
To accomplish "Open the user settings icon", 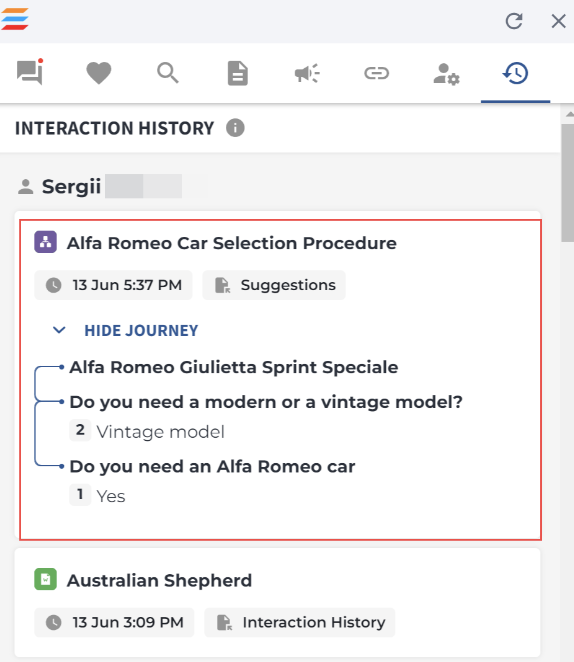I will click(446, 74).
